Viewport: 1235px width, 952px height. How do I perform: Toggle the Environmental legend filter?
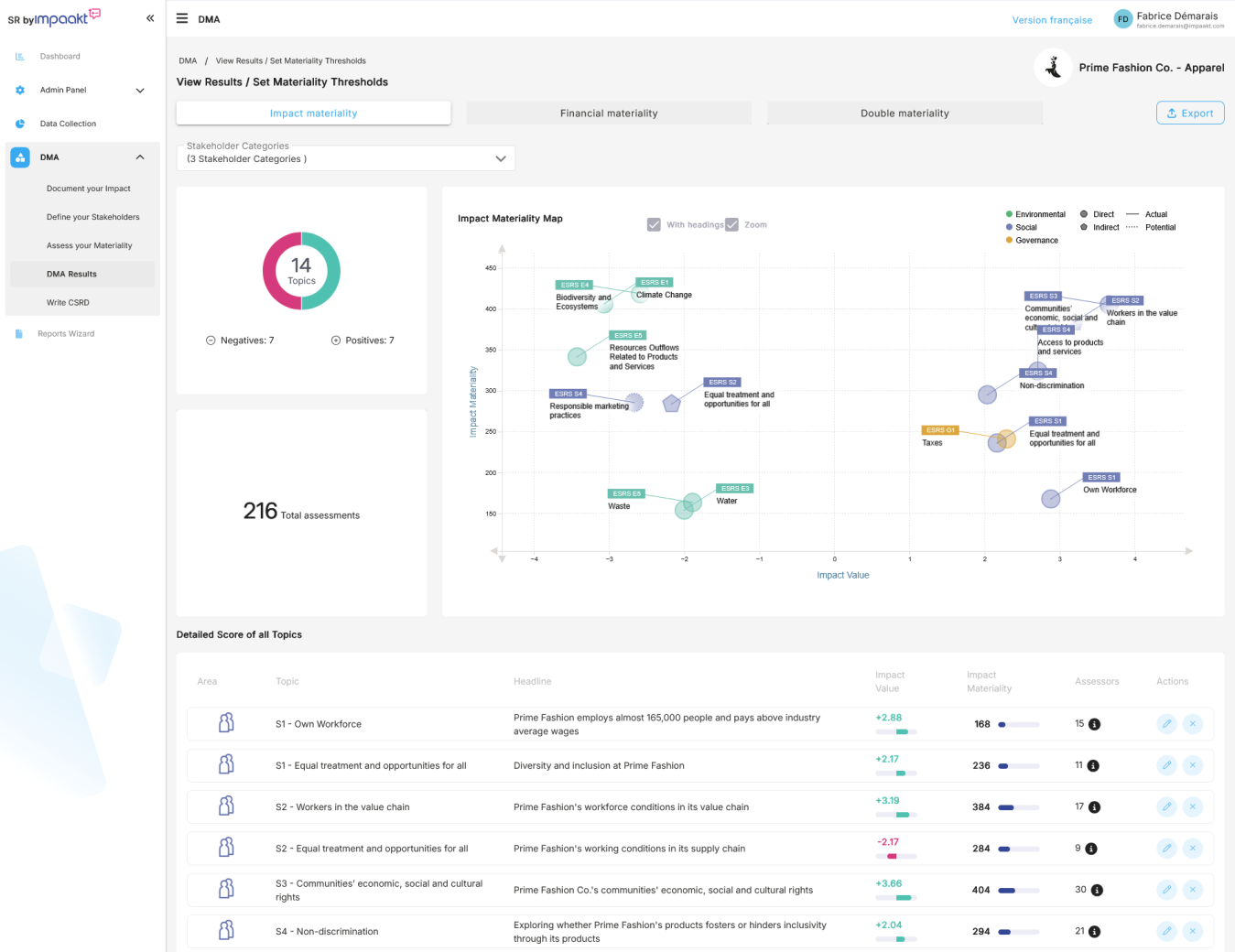pyautogui.click(x=1035, y=214)
